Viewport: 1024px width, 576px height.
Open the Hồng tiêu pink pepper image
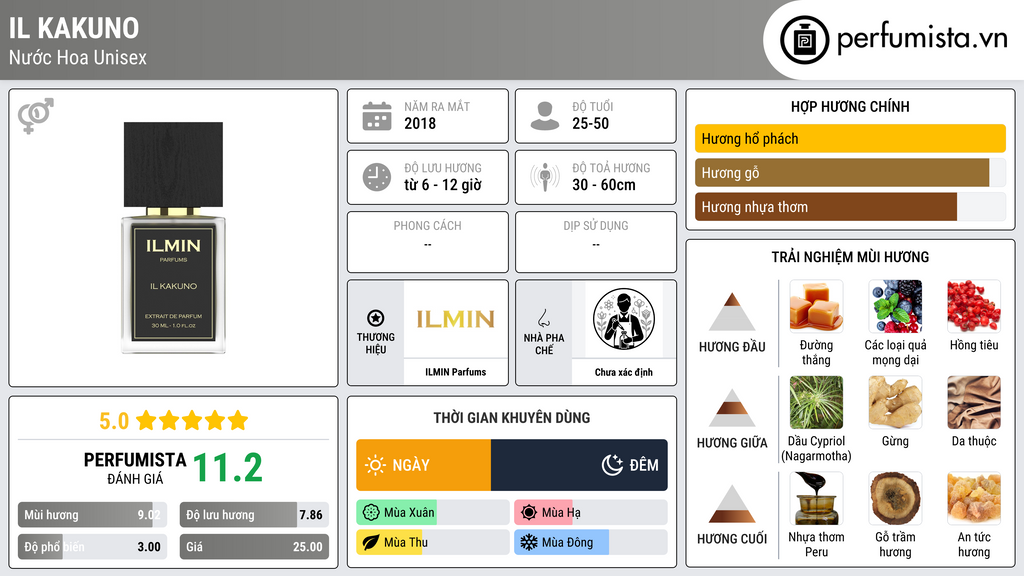click(x=974, y=306)
